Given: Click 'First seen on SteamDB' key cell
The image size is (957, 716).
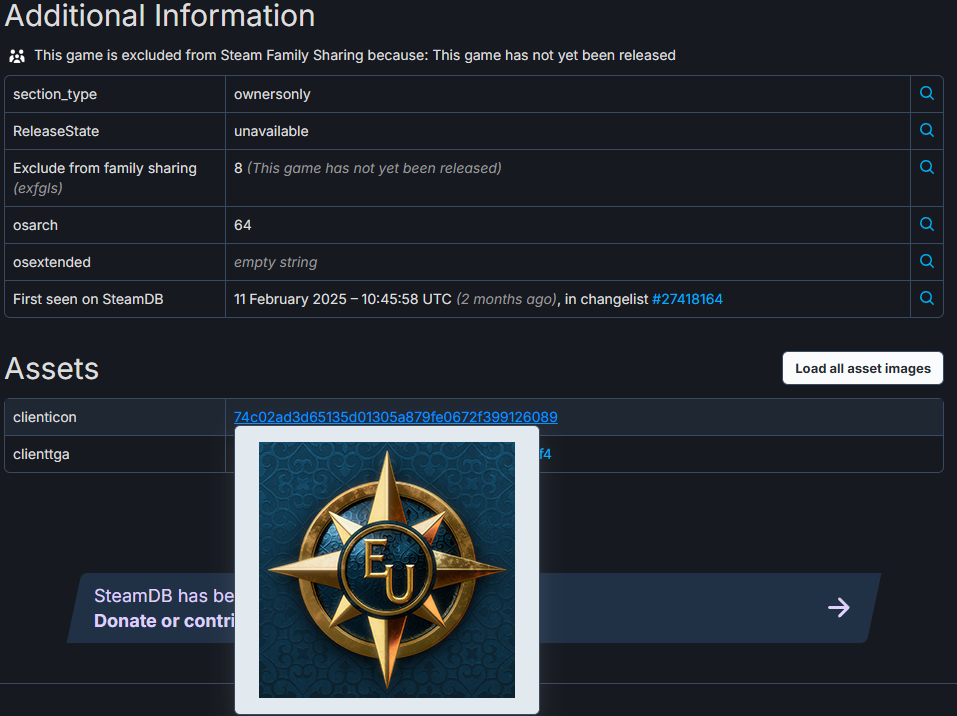Looking at the screenshot, I should pos(115,299).
